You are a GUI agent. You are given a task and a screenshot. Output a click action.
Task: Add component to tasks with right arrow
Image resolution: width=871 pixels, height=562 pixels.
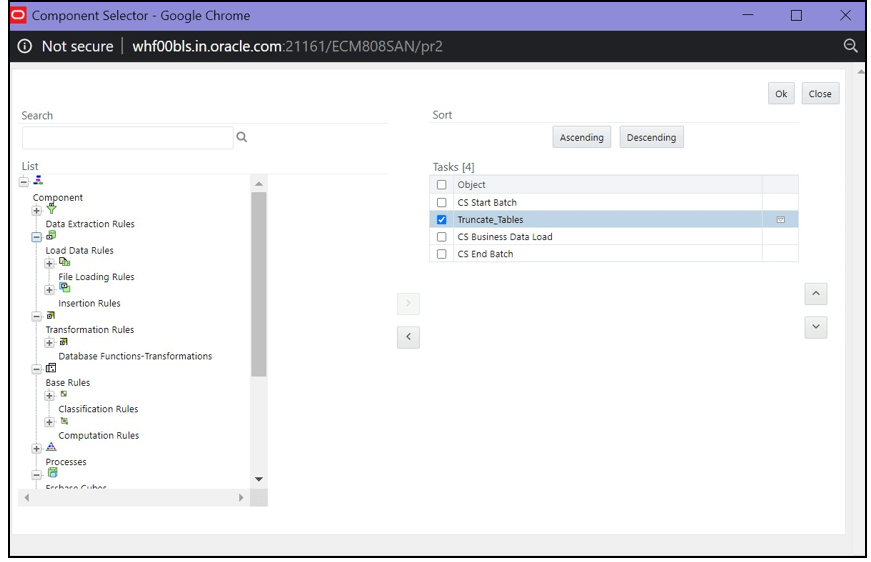tap(408, 303)
